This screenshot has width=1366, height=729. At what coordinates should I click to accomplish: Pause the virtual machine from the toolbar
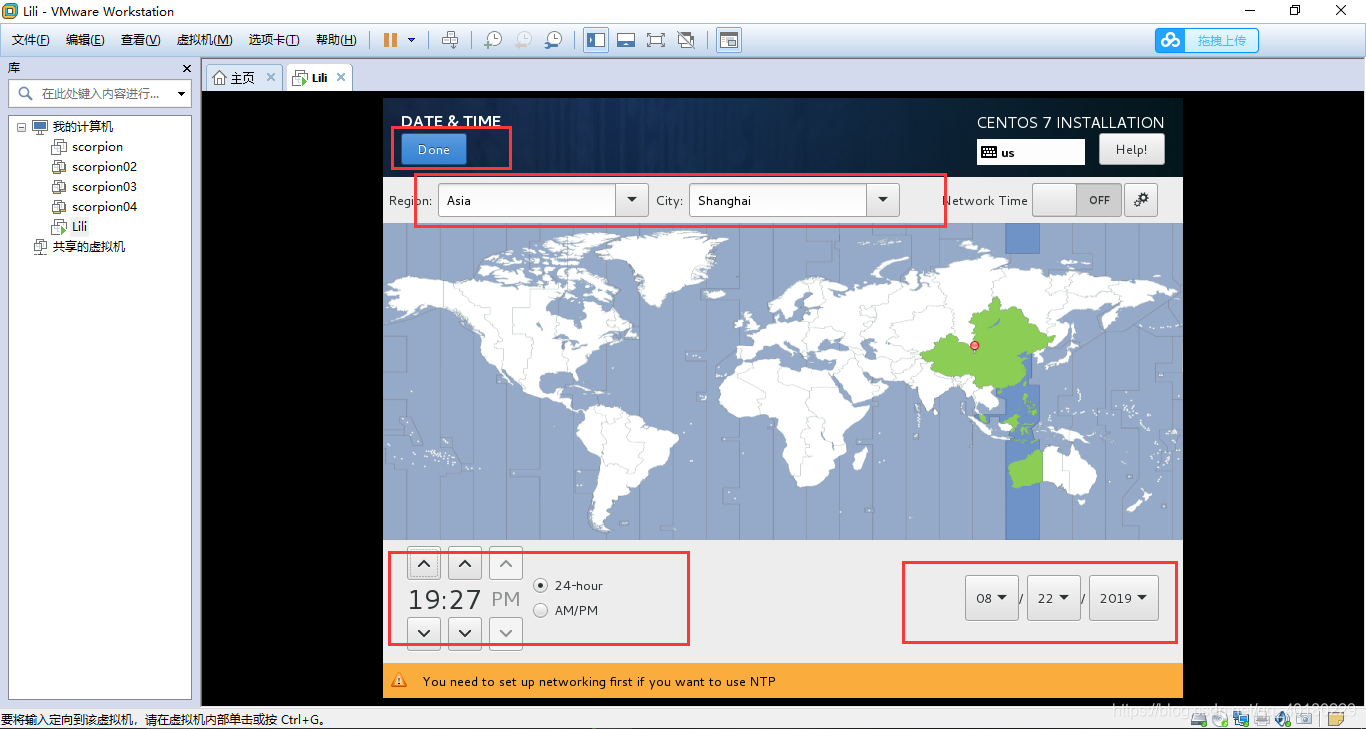(391, 40)
